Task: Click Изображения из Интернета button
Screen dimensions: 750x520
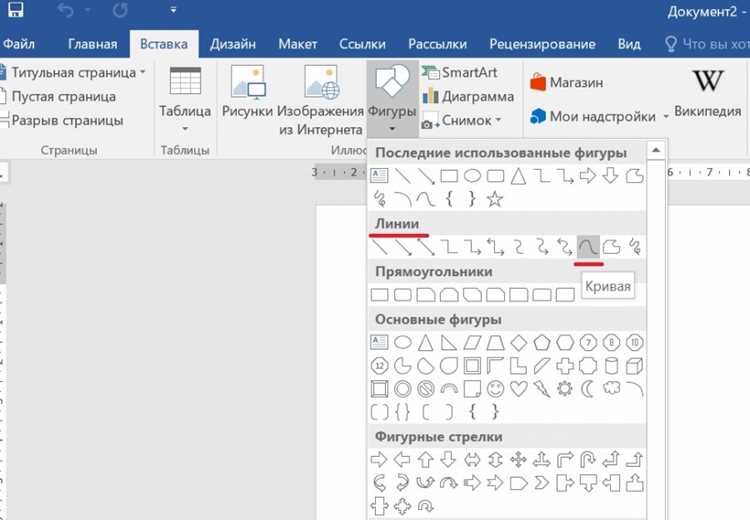Action: tap(320, 100)
